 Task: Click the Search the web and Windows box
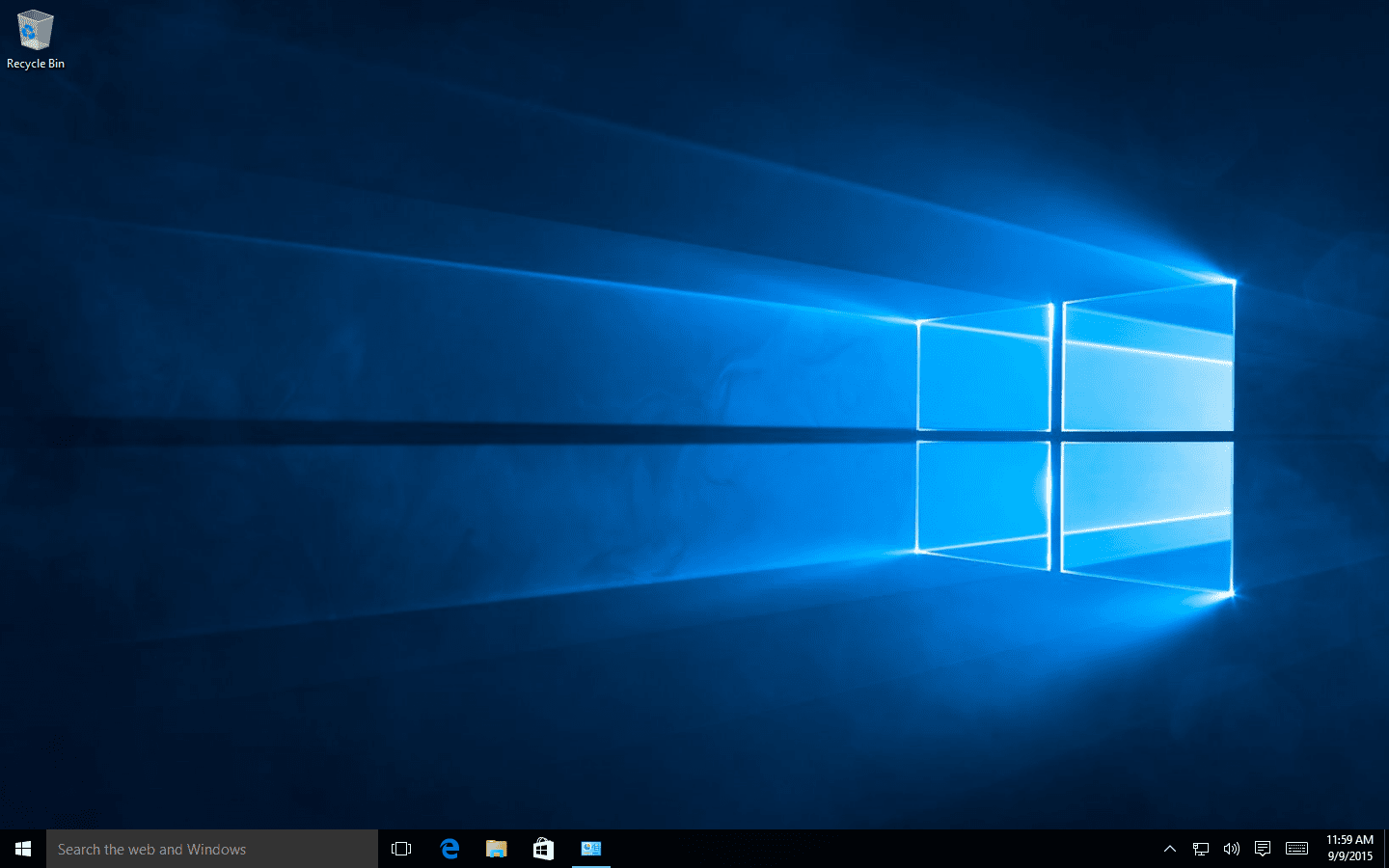click(212, 849)
